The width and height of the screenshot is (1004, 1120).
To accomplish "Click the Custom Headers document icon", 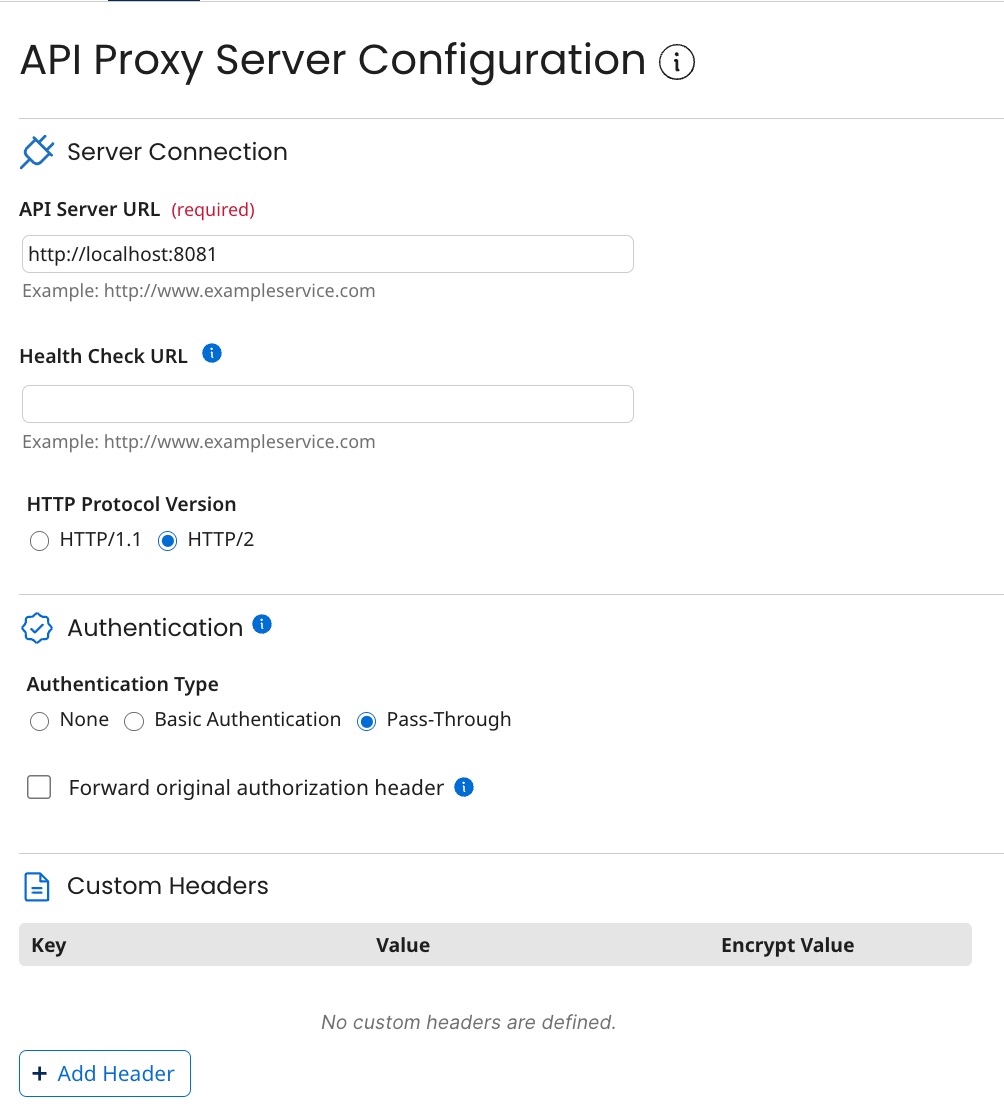I will [x=37, y=886].
